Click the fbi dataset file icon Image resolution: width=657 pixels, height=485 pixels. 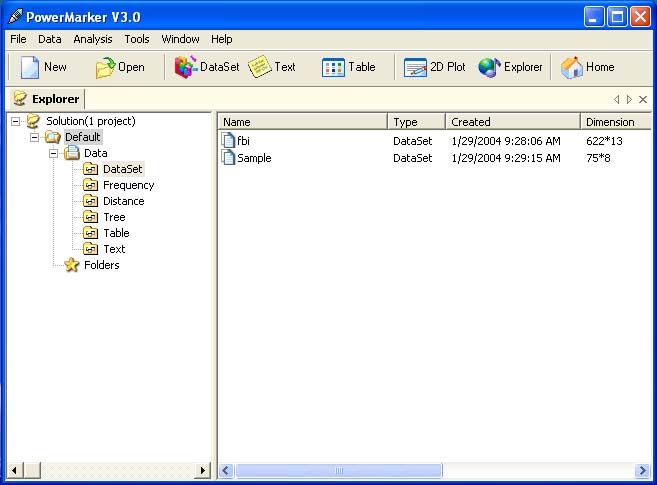click(x=228, y=140)
